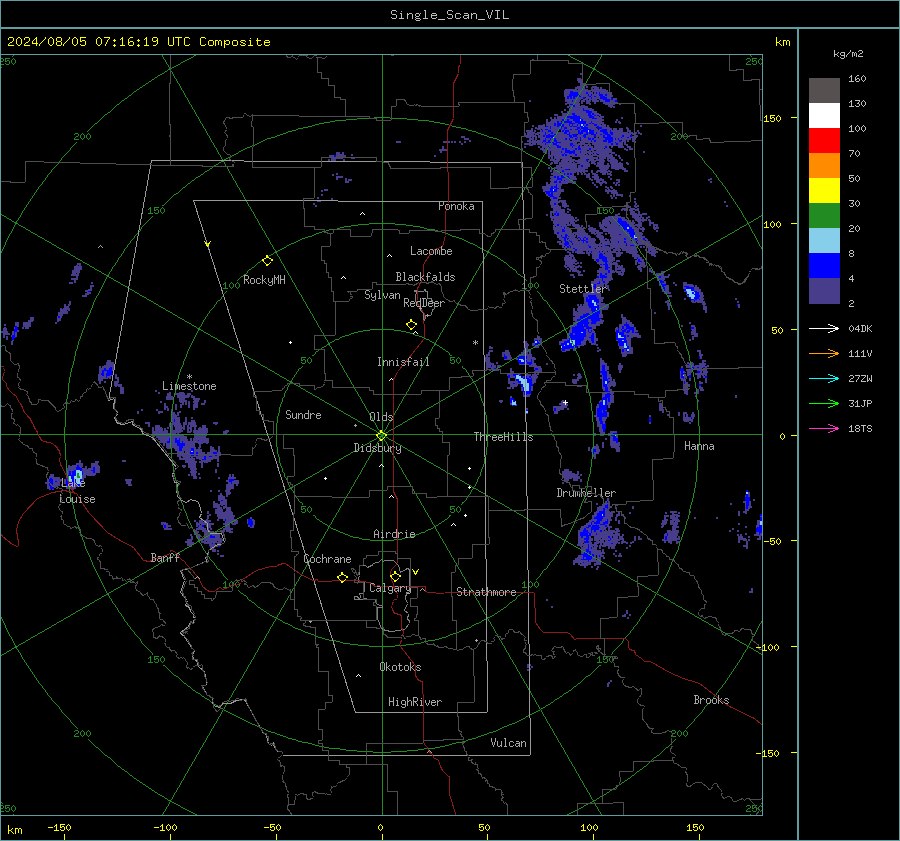The width and height of the screenshot is (900, 841).
Task: Select the green 20-30 color swatch
Action: [824, 216]
